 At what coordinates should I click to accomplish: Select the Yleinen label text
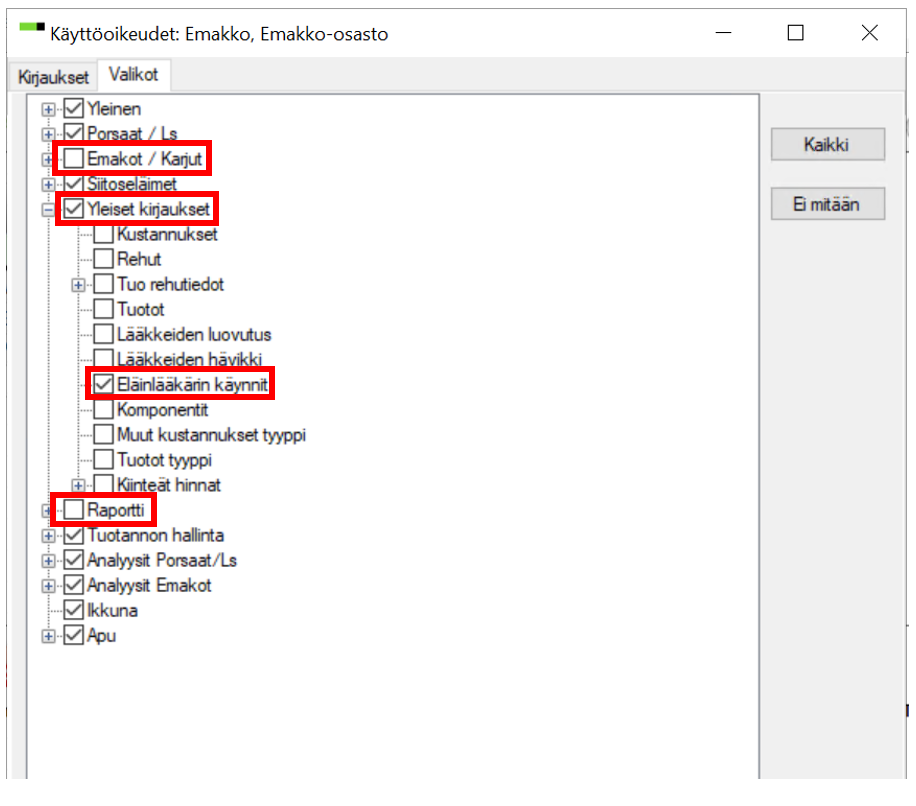[x=114, y=109]
